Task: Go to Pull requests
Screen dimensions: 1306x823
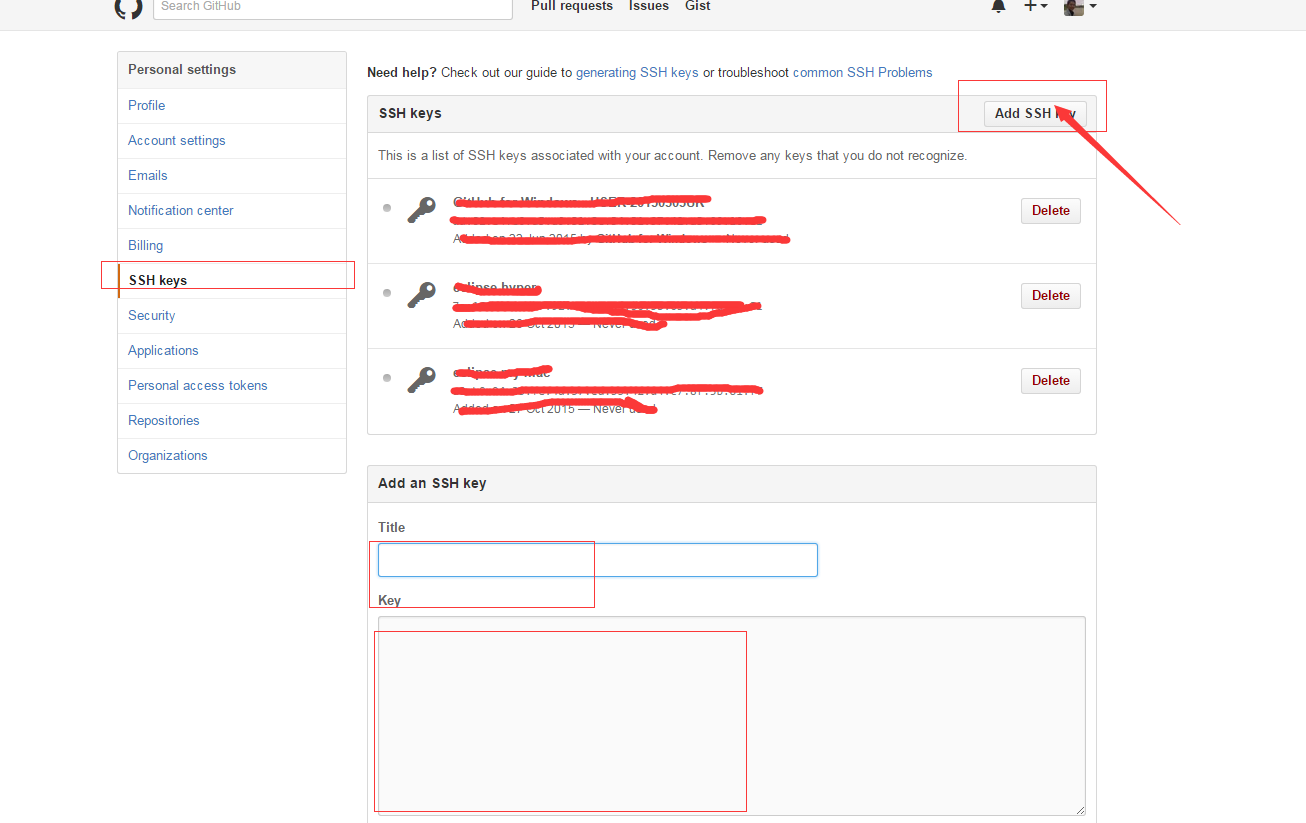Action: click(x=572, y=6)
